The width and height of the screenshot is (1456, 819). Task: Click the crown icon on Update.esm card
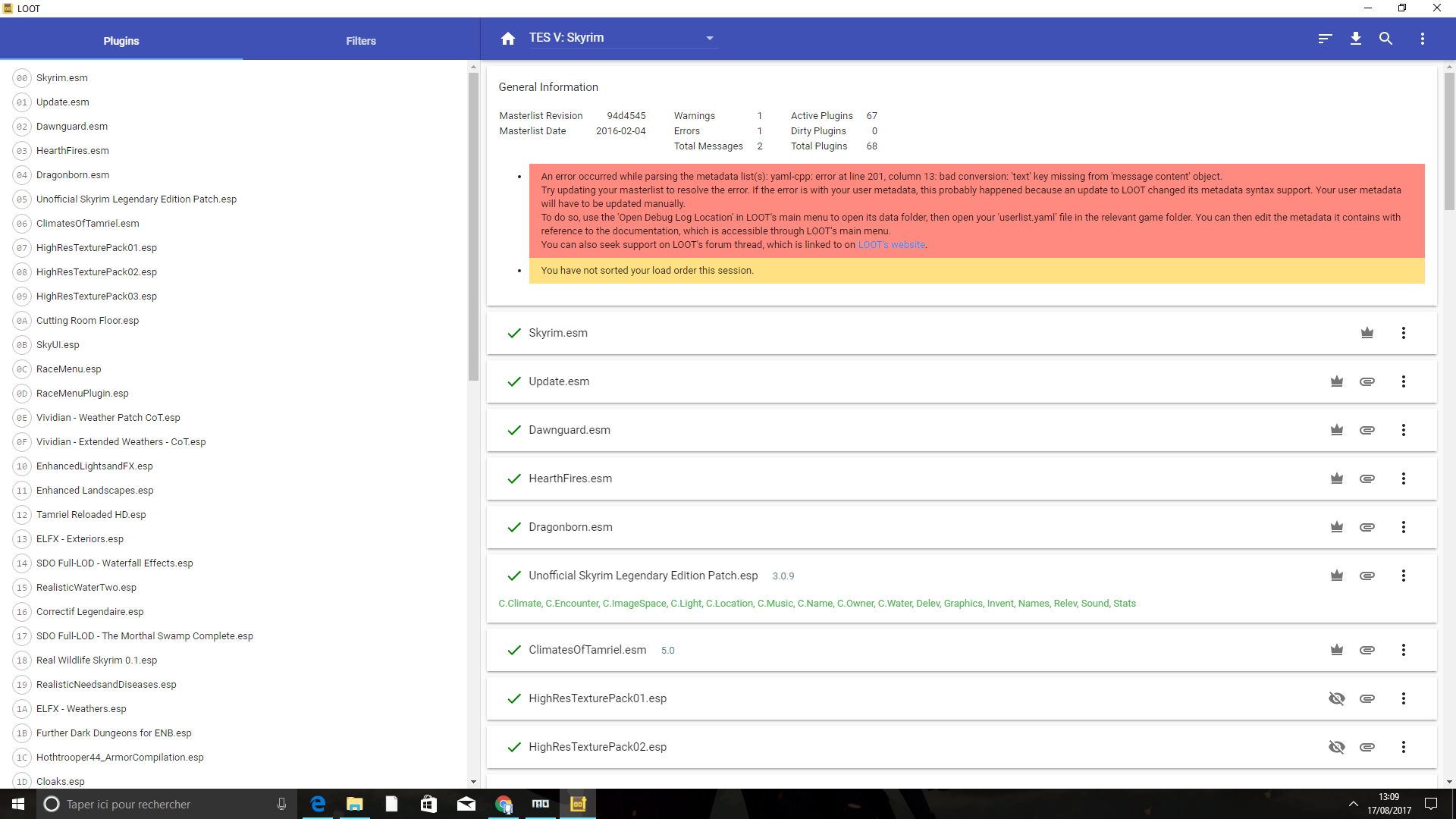coord(1337,381)
